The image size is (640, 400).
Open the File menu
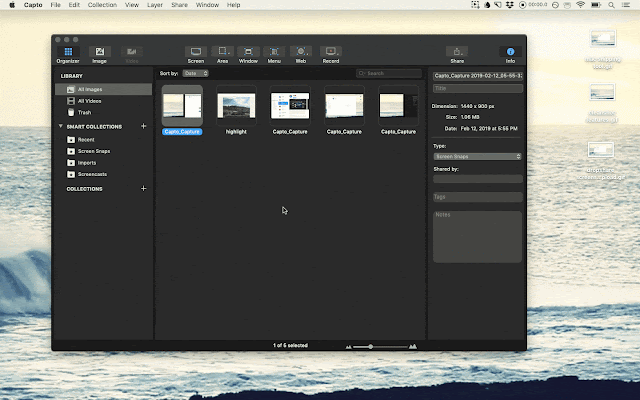(x=56, y=5)
